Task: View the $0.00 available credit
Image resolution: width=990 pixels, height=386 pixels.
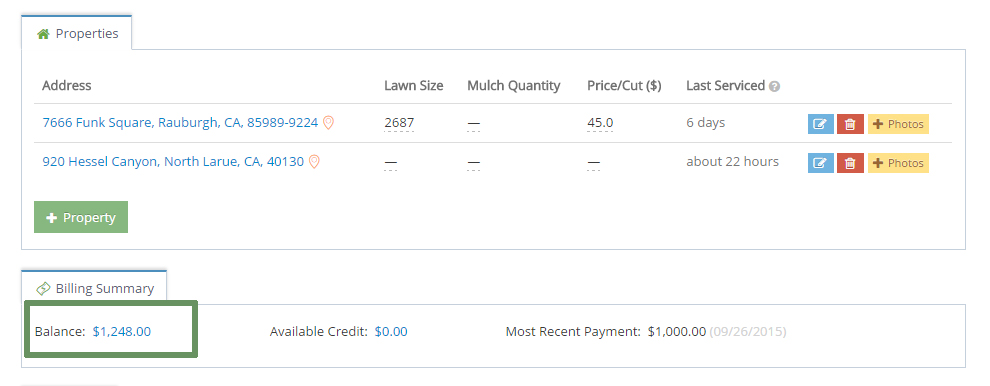Action: tap(391, 331)
